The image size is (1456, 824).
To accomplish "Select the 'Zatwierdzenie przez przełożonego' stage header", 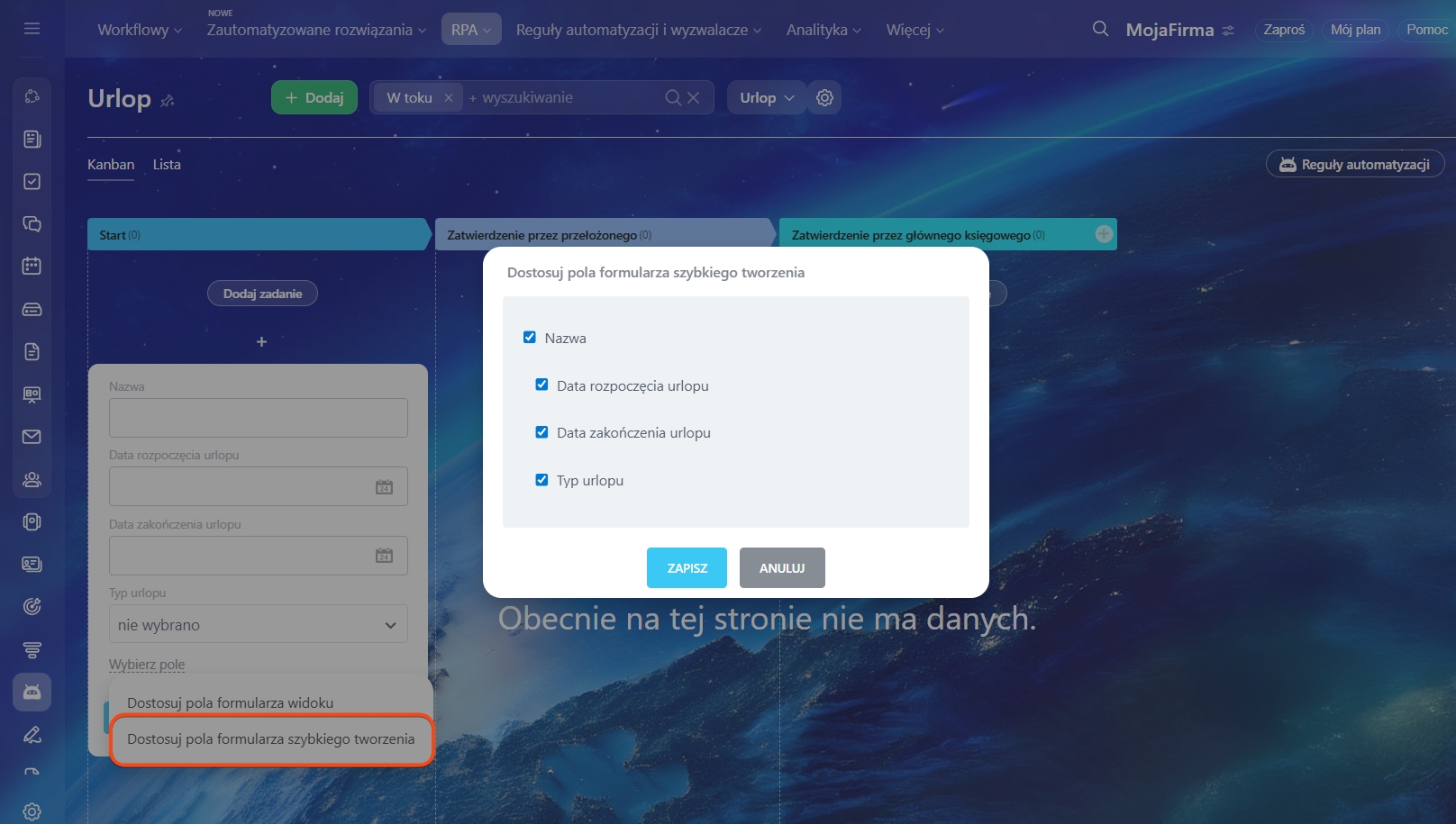I will pos(605,234).
